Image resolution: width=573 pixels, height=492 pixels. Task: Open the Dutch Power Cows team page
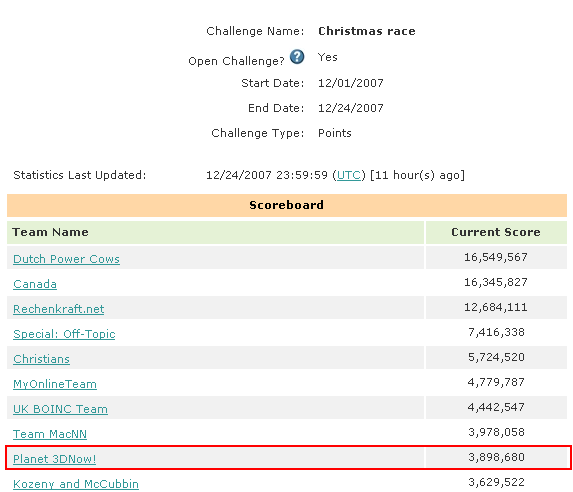pyautogui.click(x=66, y=259)
